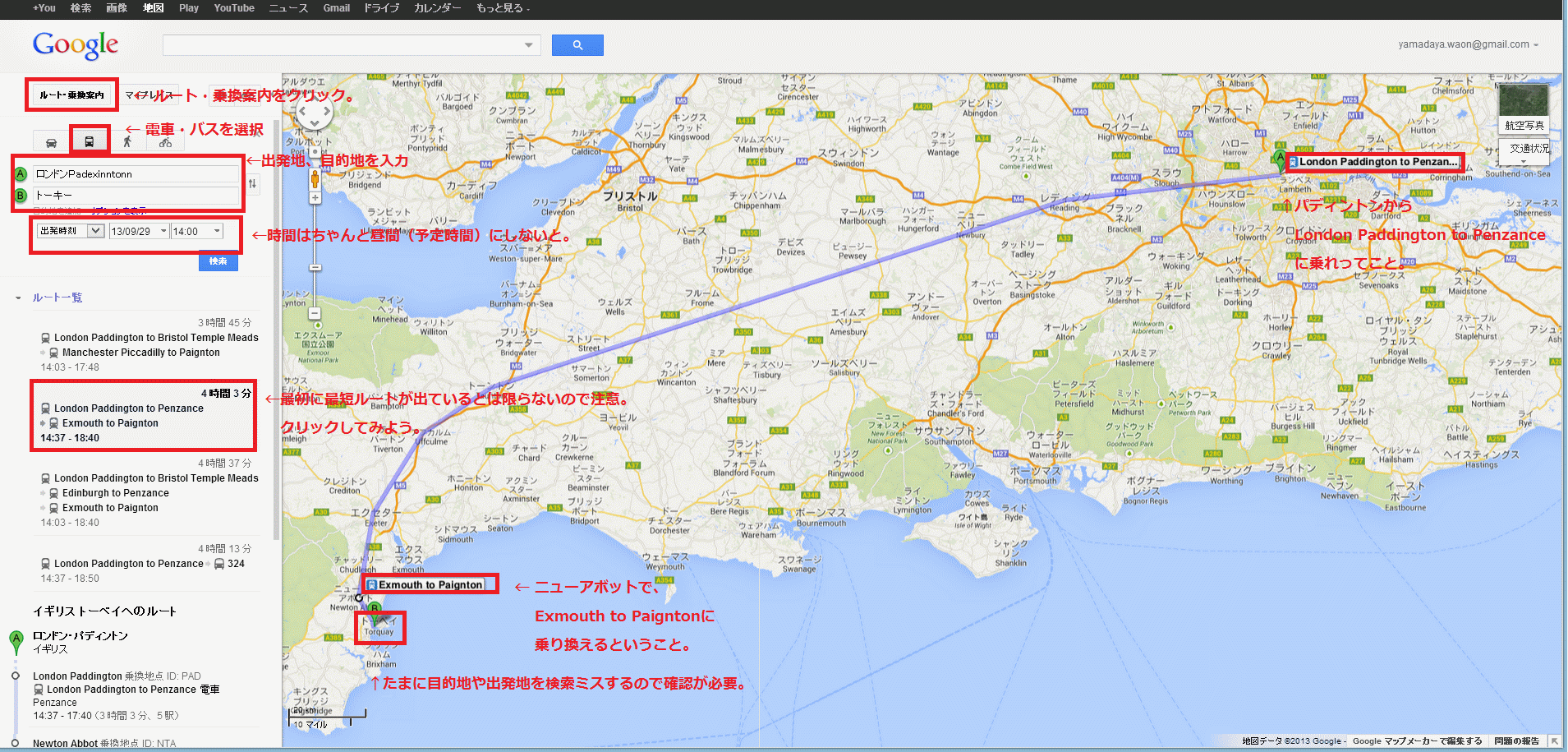
Task: Open YouTube in the top bar
Action: (234, 8)
